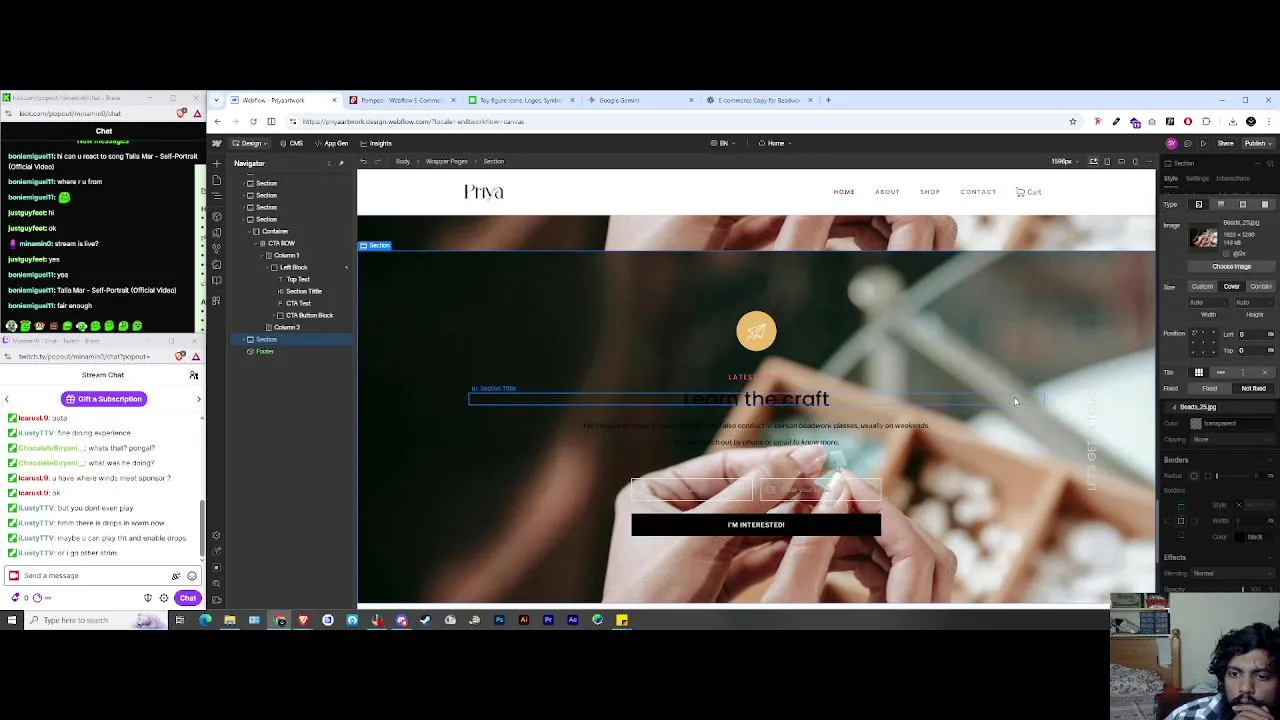This screenshot has width=1280, height=720.
Task: Click the Brave reload page icon
Action: point(253,121)
